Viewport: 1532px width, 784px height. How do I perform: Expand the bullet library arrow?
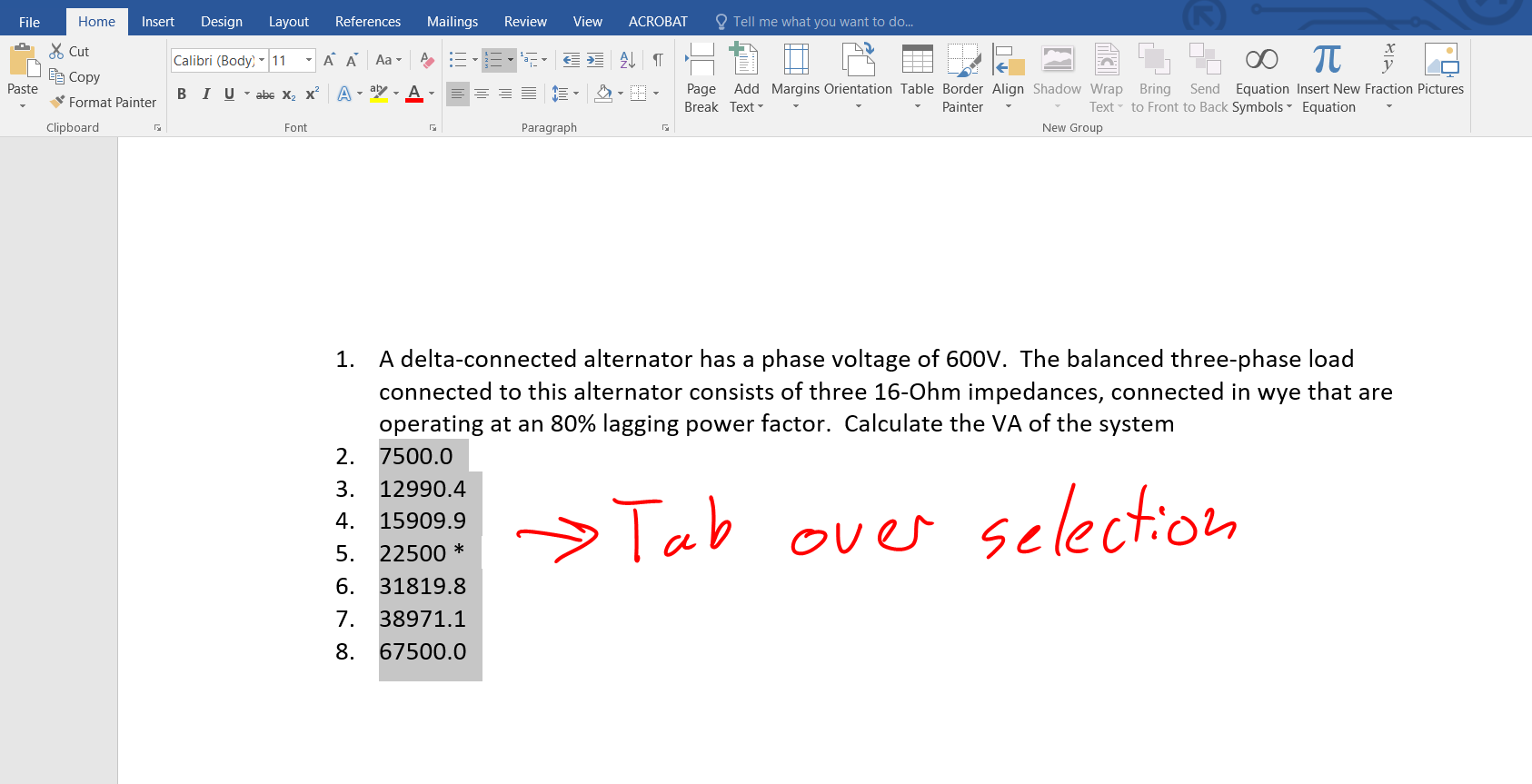[x=475, y=60]
